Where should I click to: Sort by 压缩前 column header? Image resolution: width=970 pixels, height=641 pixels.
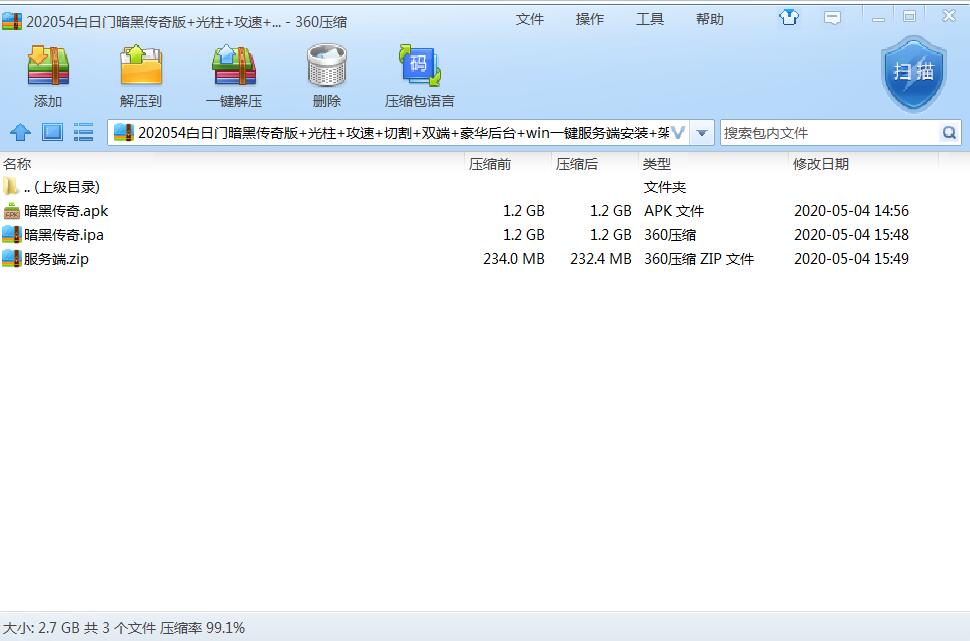point(490,164)
